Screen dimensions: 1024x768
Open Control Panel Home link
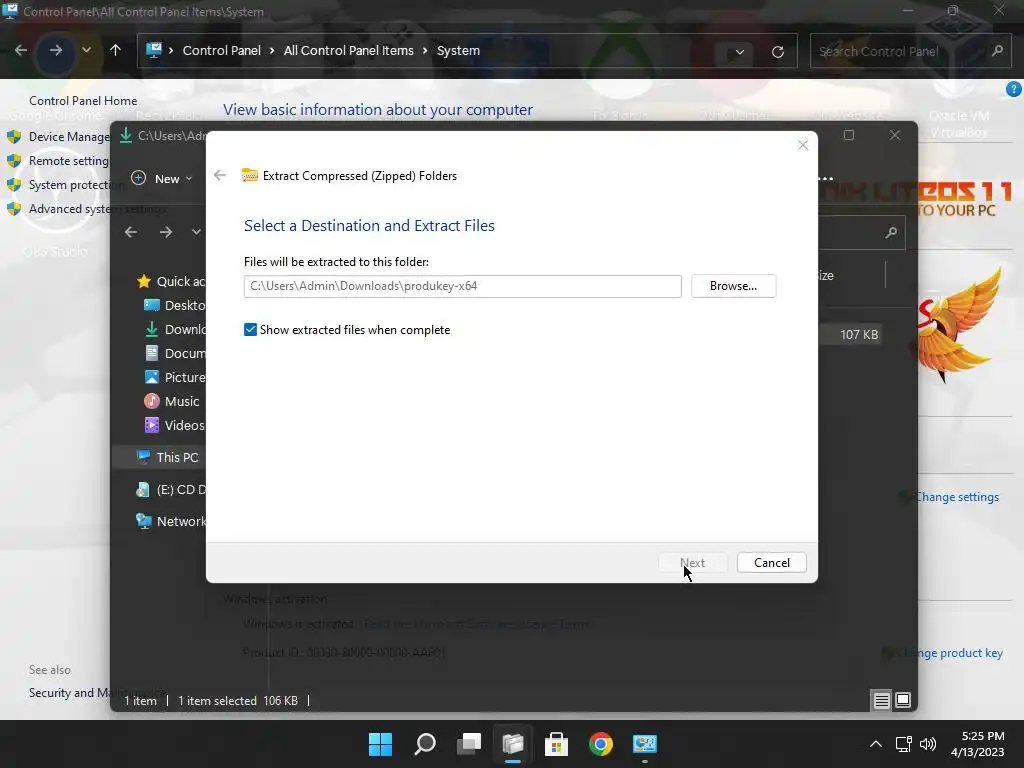click(x=83, y=101)
